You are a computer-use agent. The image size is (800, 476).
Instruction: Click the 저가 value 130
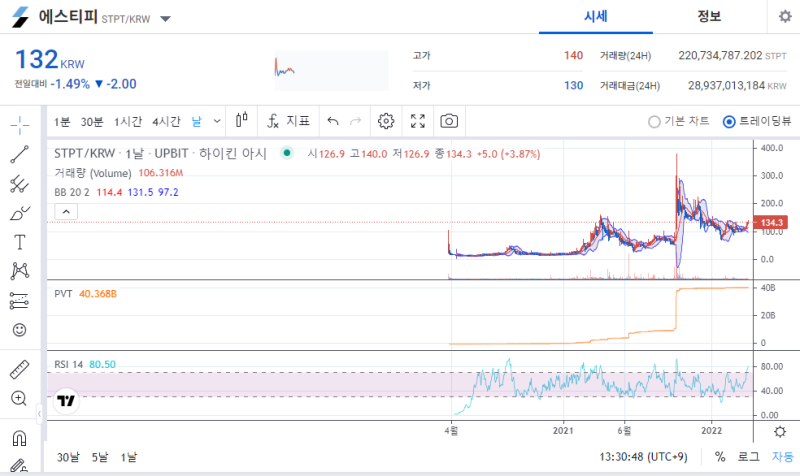(573, 85)
